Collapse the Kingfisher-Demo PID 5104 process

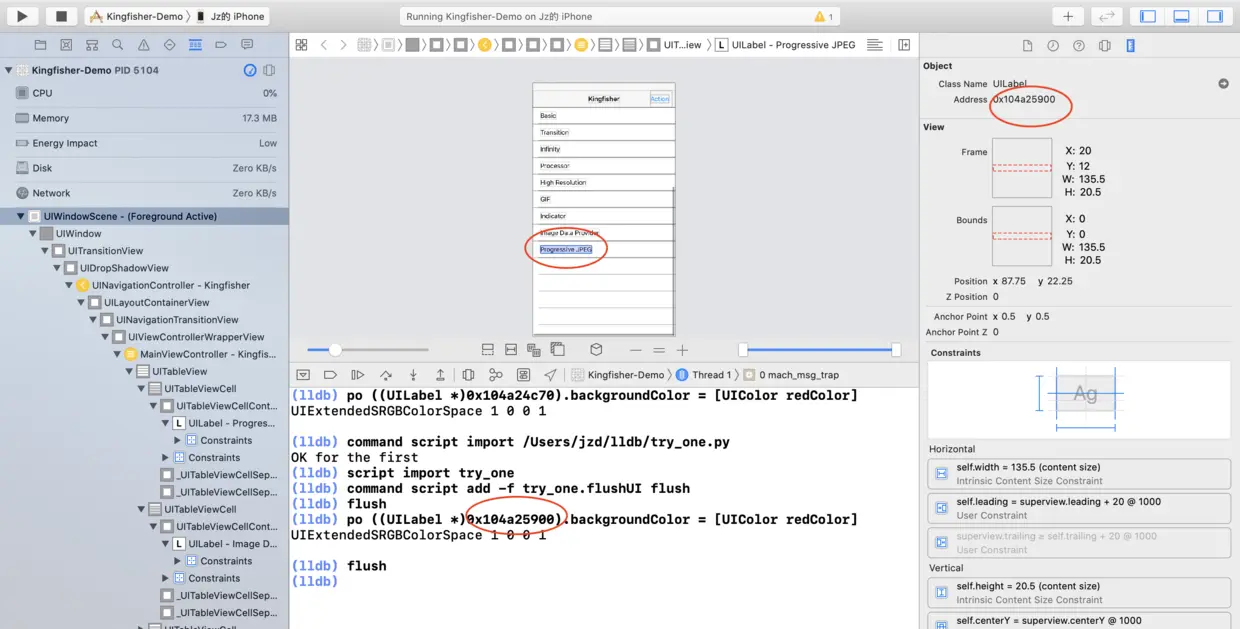click(9, 70)
